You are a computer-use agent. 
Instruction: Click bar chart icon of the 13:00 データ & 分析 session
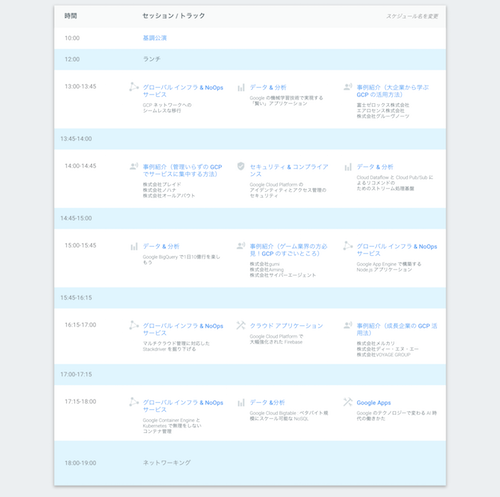(241, 88)
